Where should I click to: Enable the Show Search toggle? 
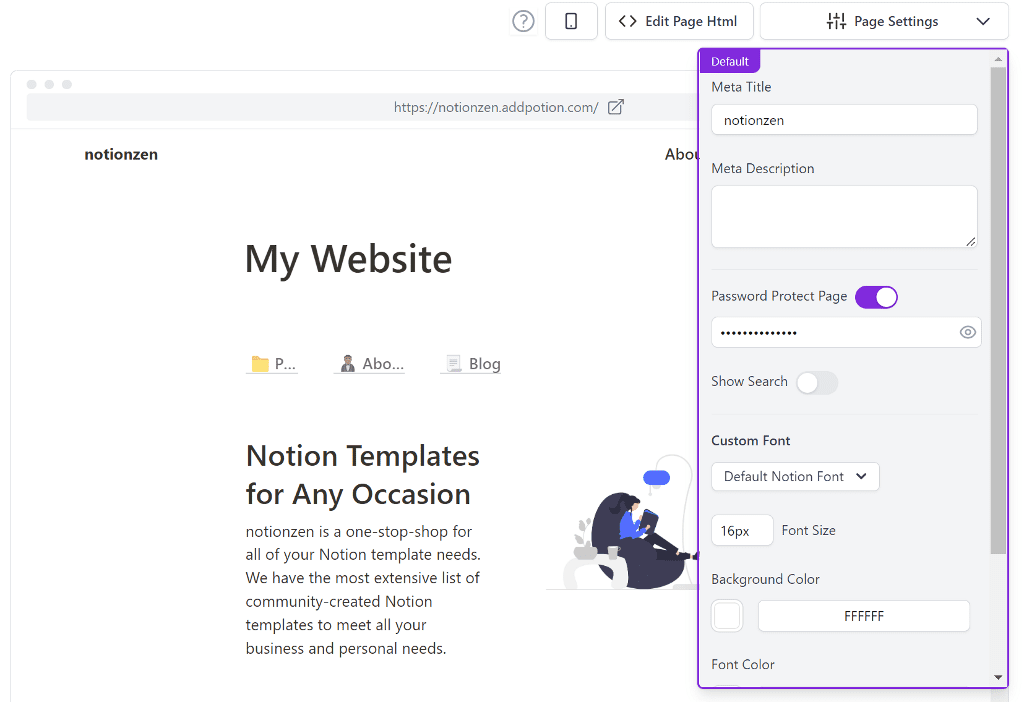(817, 382)
